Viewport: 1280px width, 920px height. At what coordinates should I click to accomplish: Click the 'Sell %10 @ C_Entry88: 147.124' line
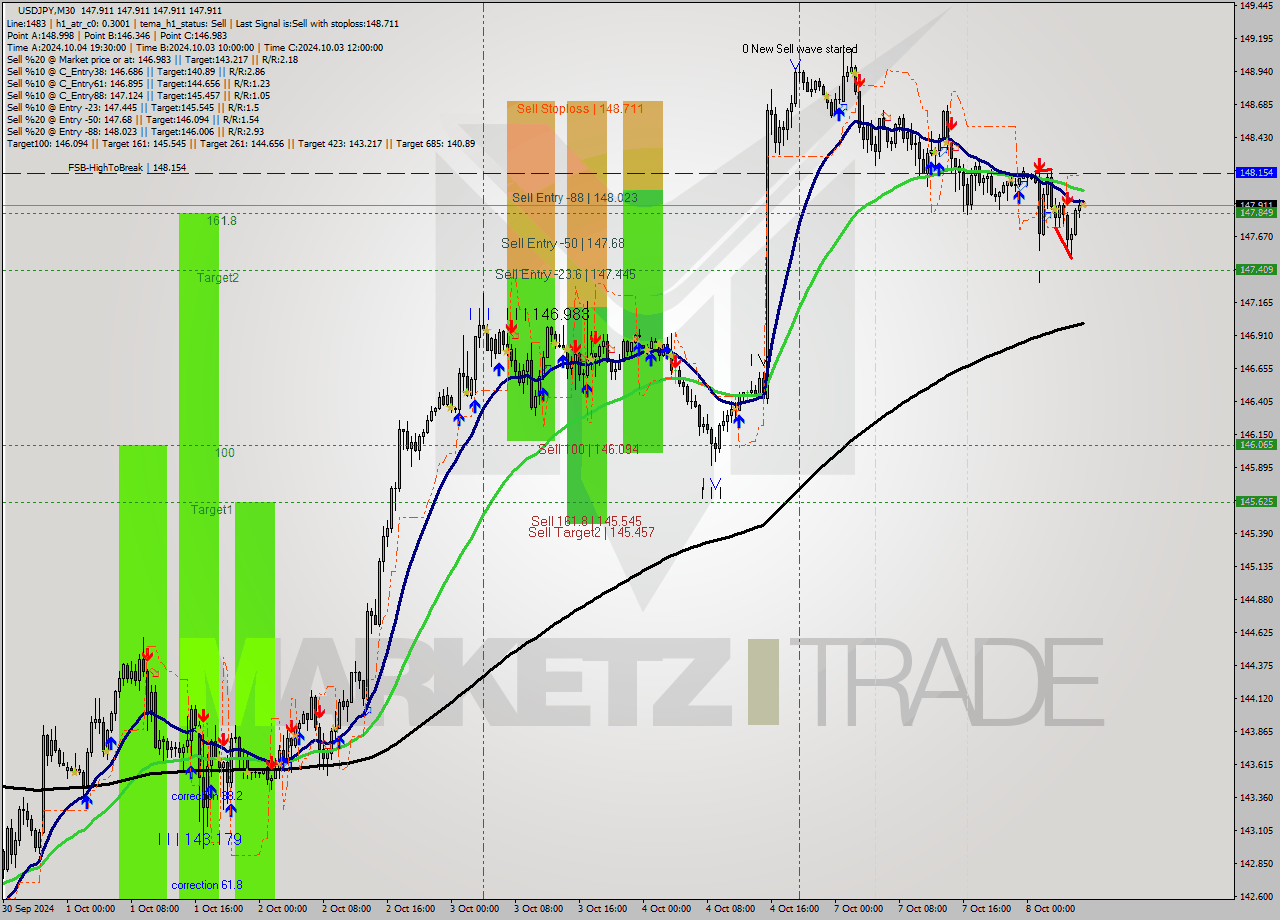(138, 95)
